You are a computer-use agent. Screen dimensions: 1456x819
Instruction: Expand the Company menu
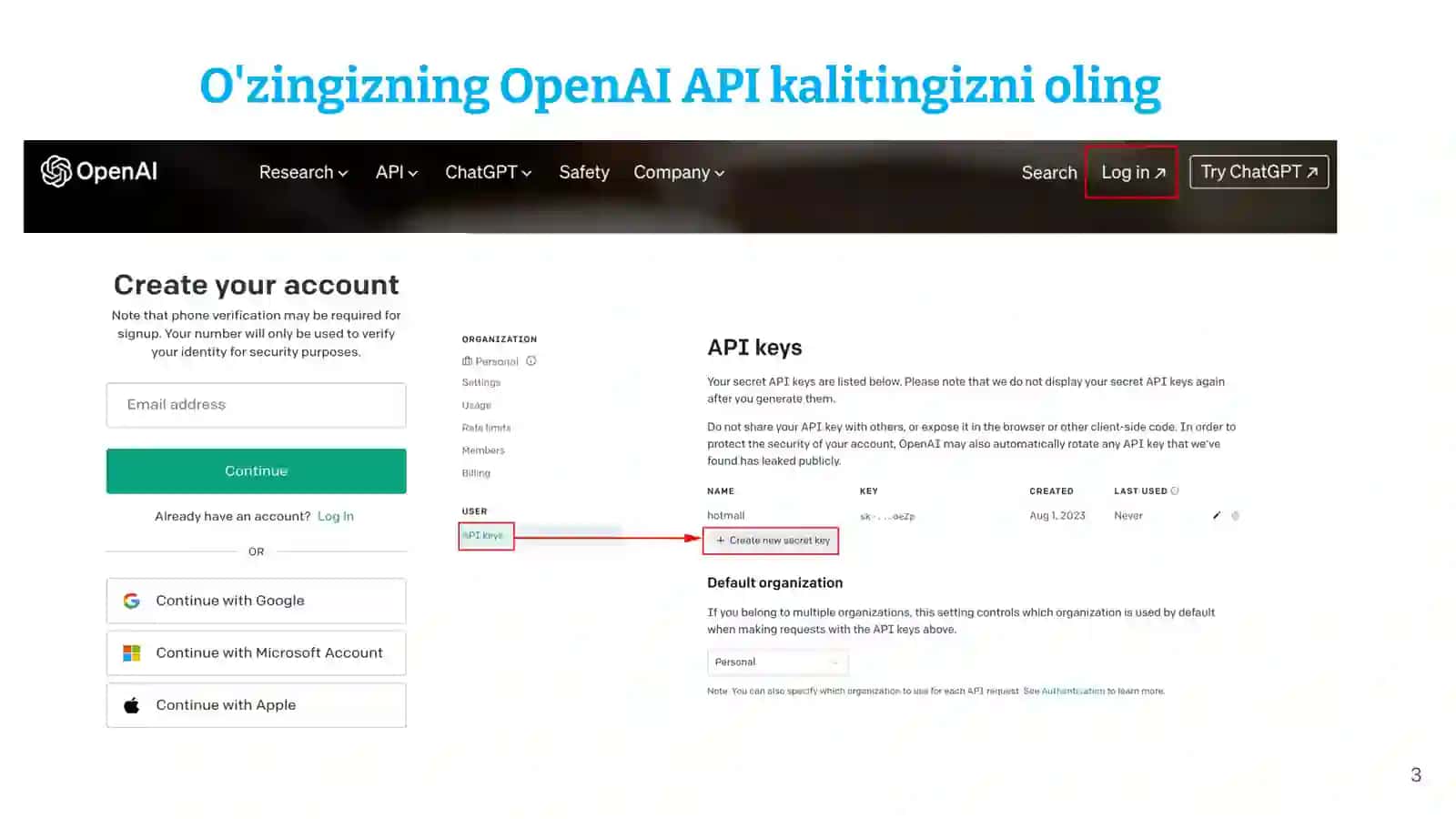679,172
